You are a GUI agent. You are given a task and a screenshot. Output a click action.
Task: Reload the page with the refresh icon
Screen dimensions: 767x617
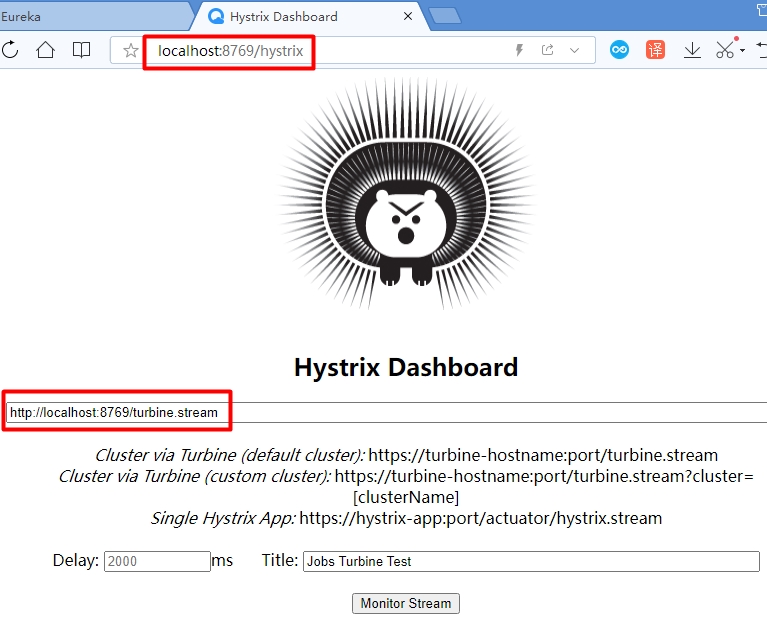point(10,50)
